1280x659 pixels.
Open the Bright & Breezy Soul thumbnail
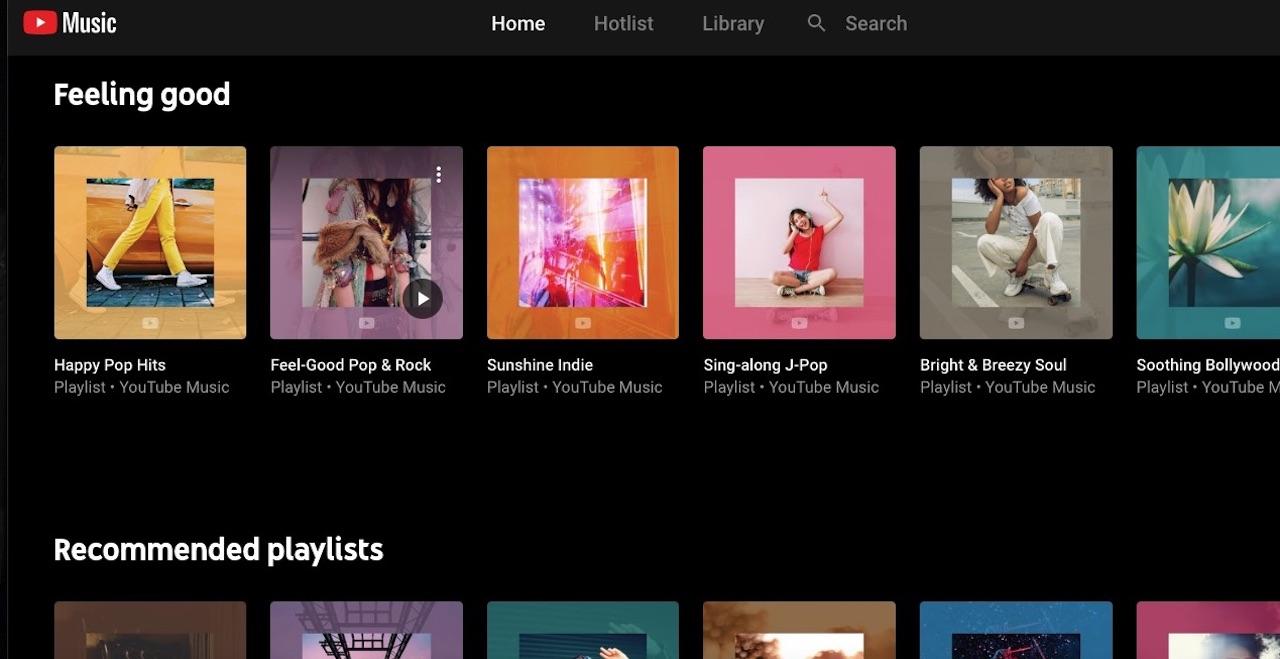[1016, 243]
